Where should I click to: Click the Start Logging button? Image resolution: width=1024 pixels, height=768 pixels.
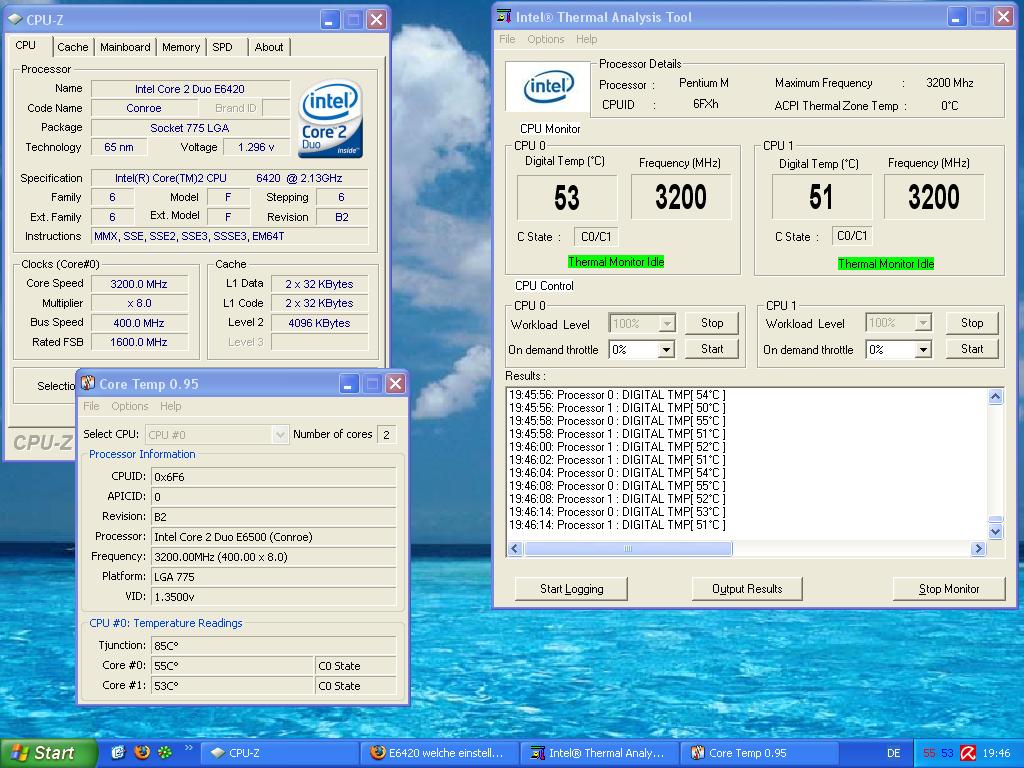click(x=571, y=588)
